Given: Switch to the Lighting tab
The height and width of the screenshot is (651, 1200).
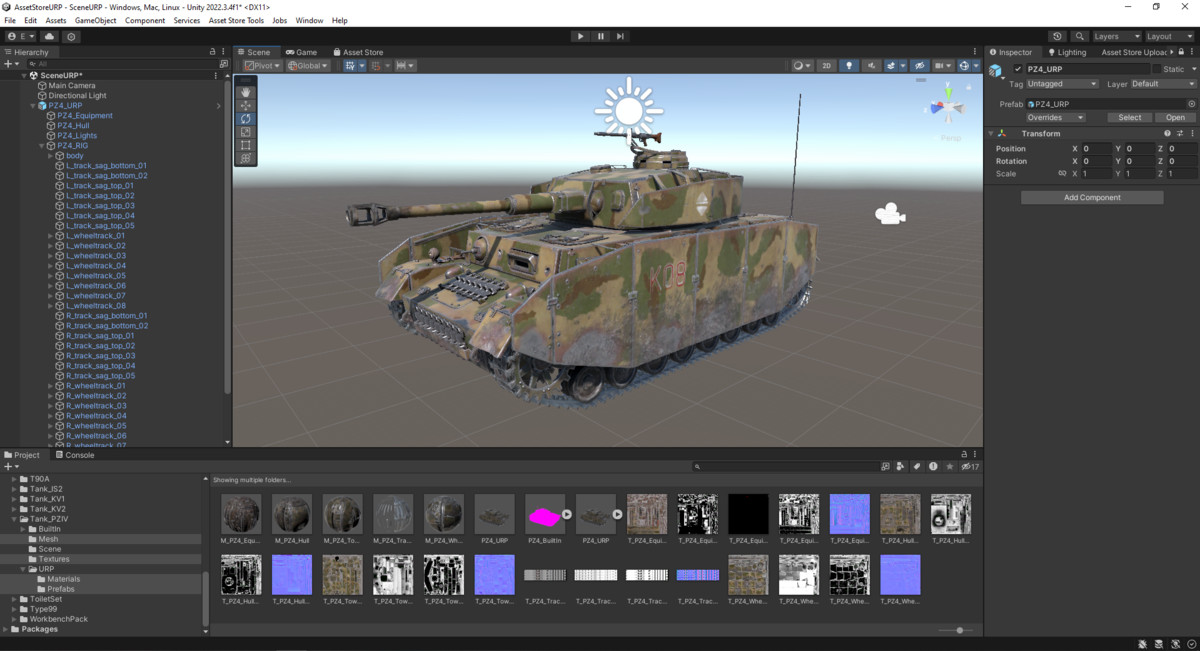Looking at the screenshot, I should click(x=1066, y=52).
